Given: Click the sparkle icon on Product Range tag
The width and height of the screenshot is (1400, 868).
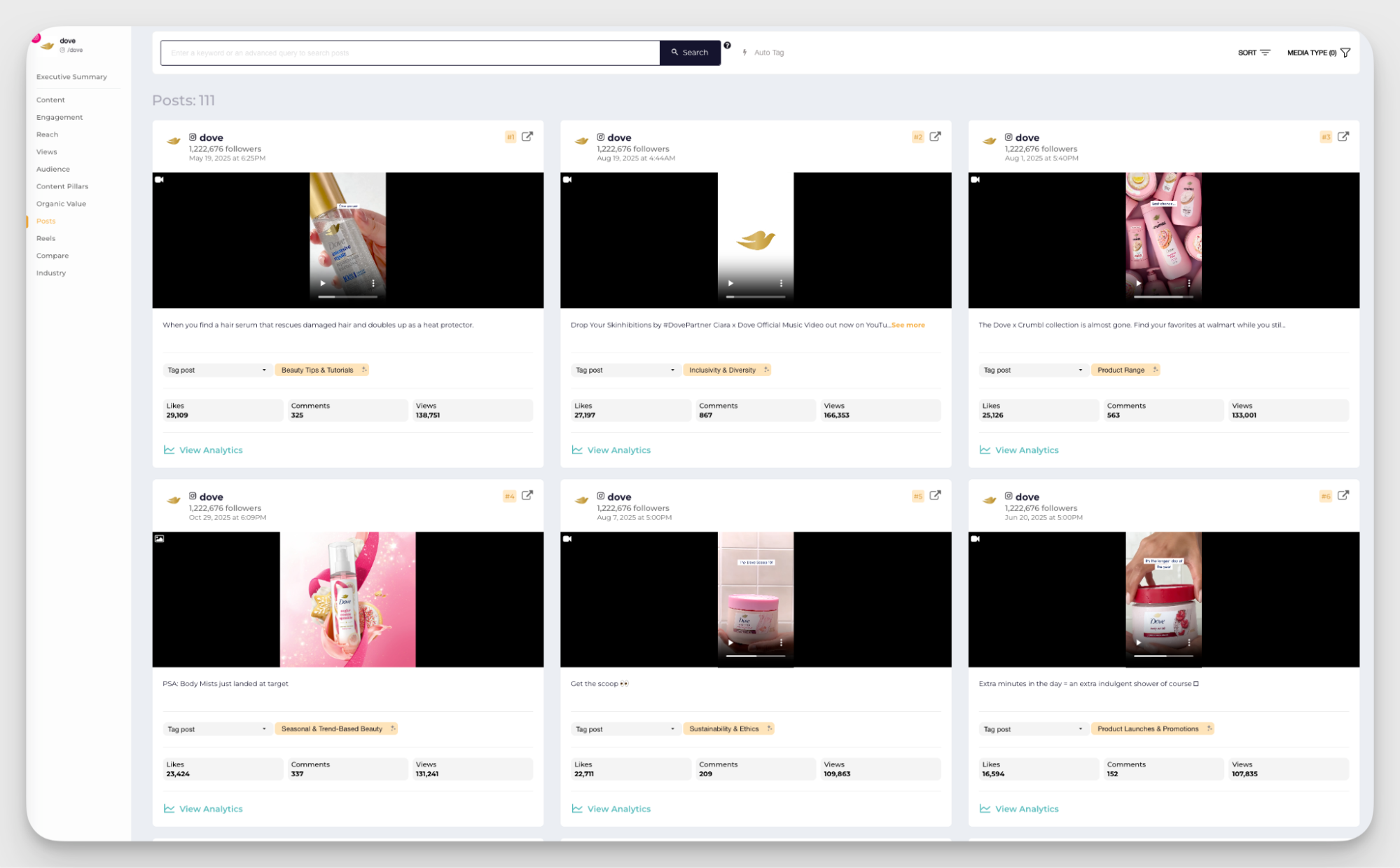Looking at the screenshot, I should click(x=1156, y=369).
